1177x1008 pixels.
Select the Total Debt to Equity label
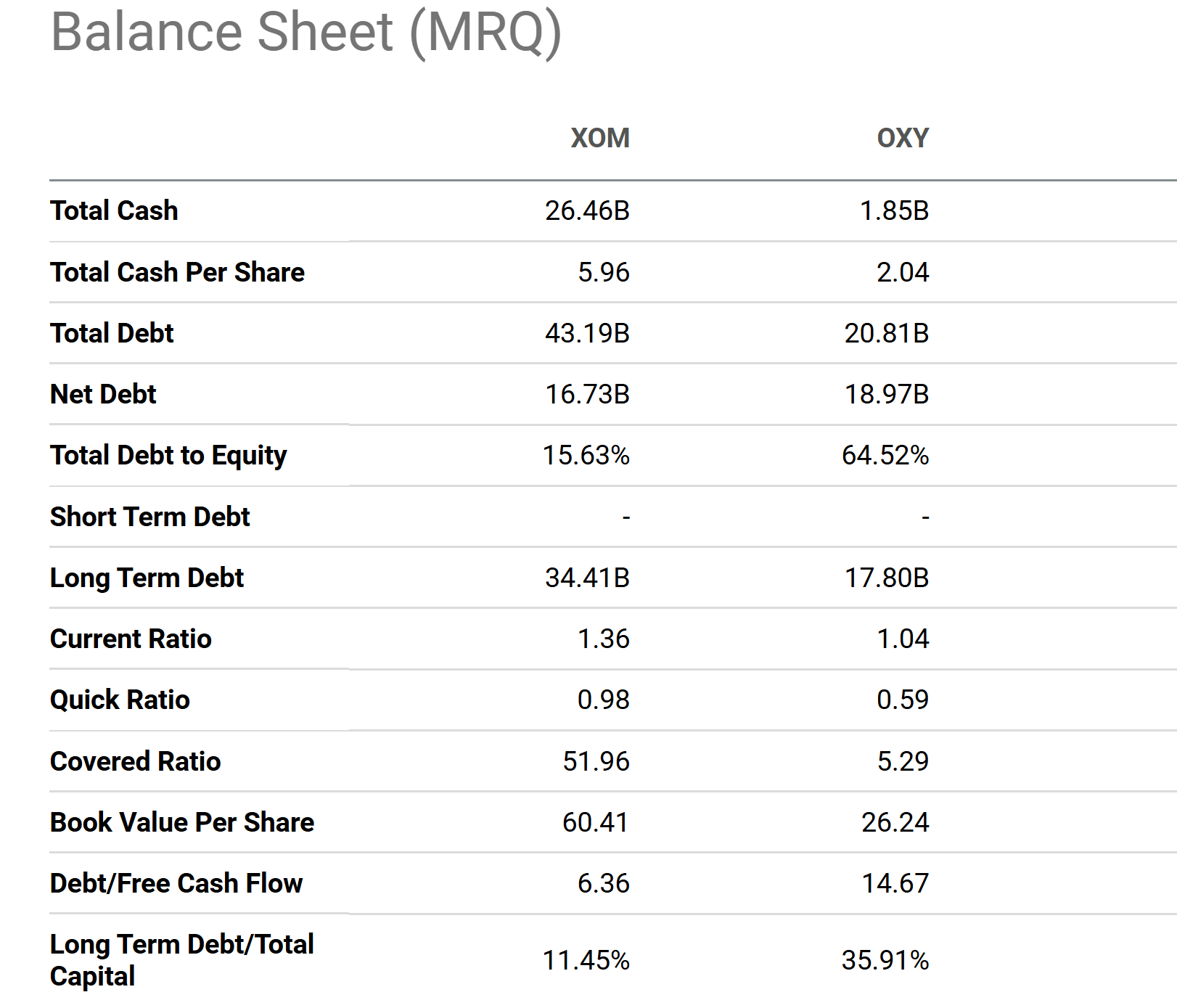(x=168, y=456)
